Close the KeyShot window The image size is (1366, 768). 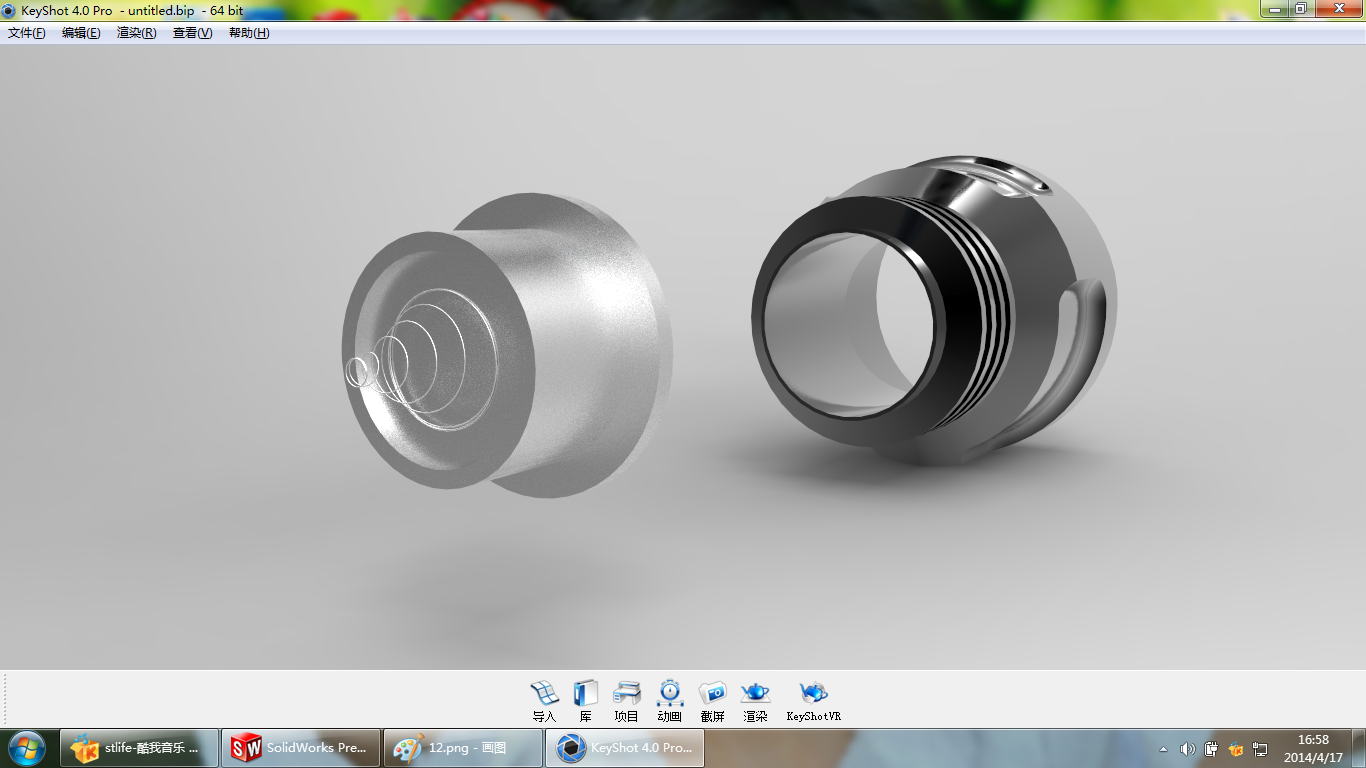point(1337,8)
